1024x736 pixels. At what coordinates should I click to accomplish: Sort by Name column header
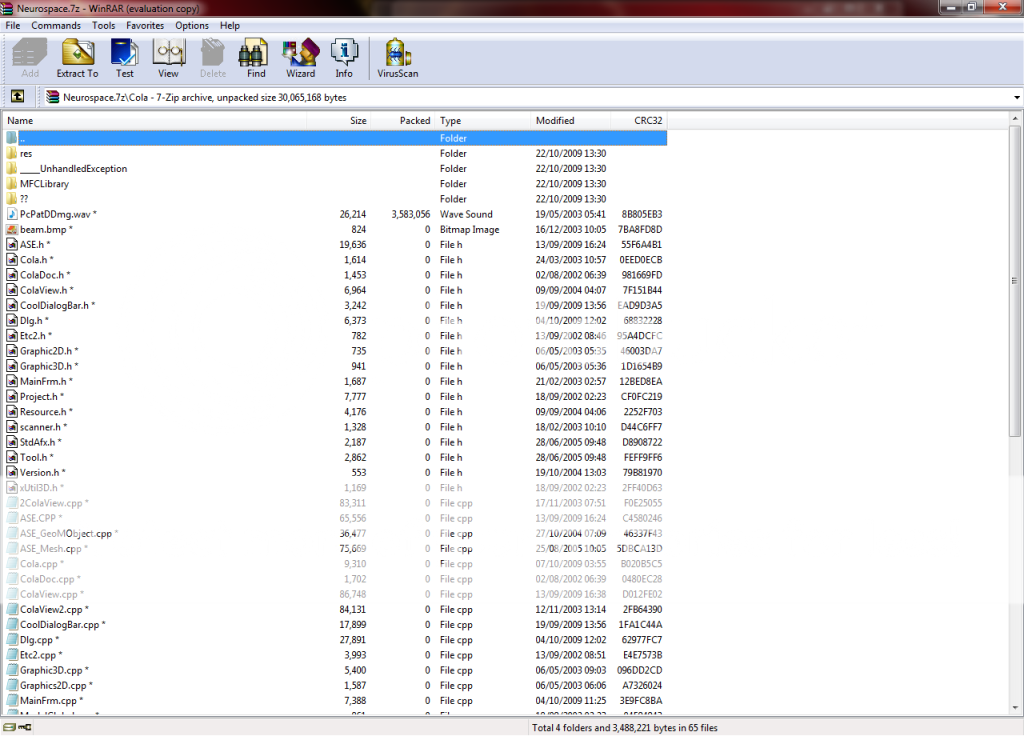(x=150, y=120)
